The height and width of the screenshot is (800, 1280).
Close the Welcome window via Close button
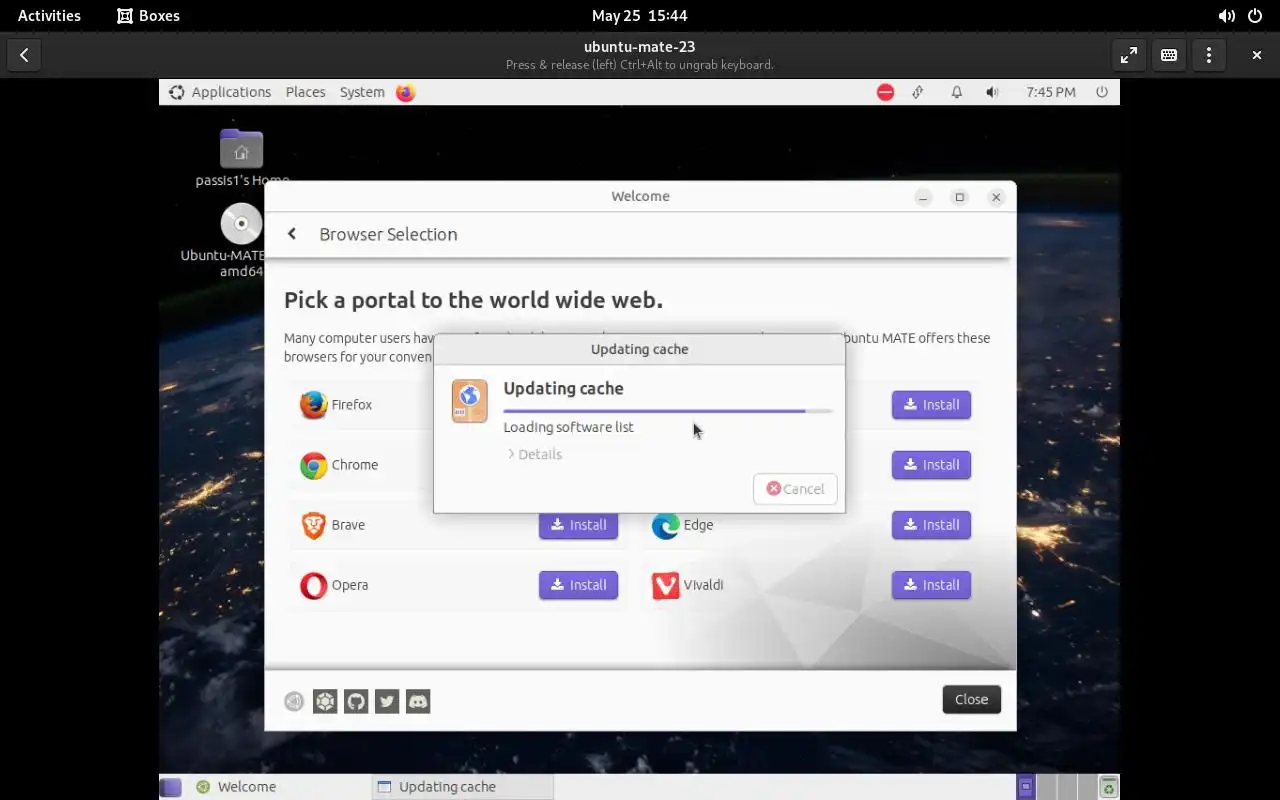[x=971, y=699]
